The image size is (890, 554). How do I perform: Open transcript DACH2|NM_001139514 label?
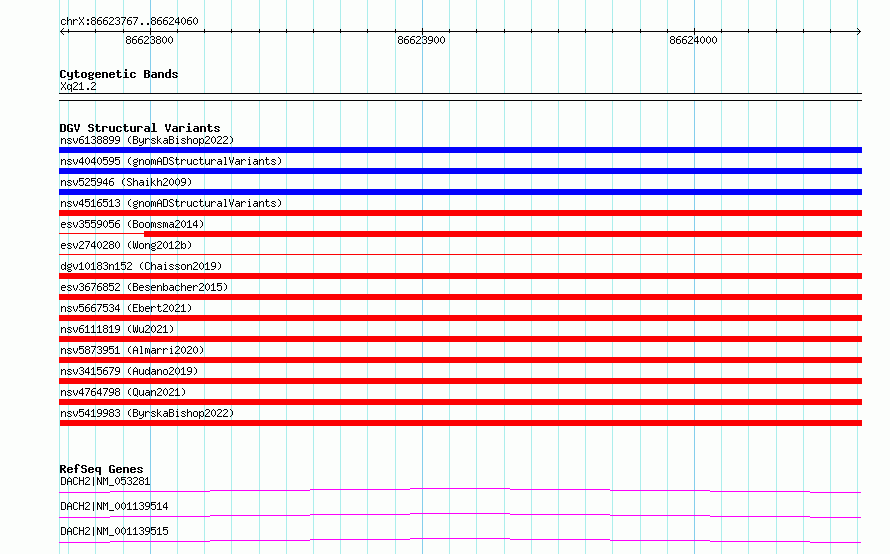(114, 506)
